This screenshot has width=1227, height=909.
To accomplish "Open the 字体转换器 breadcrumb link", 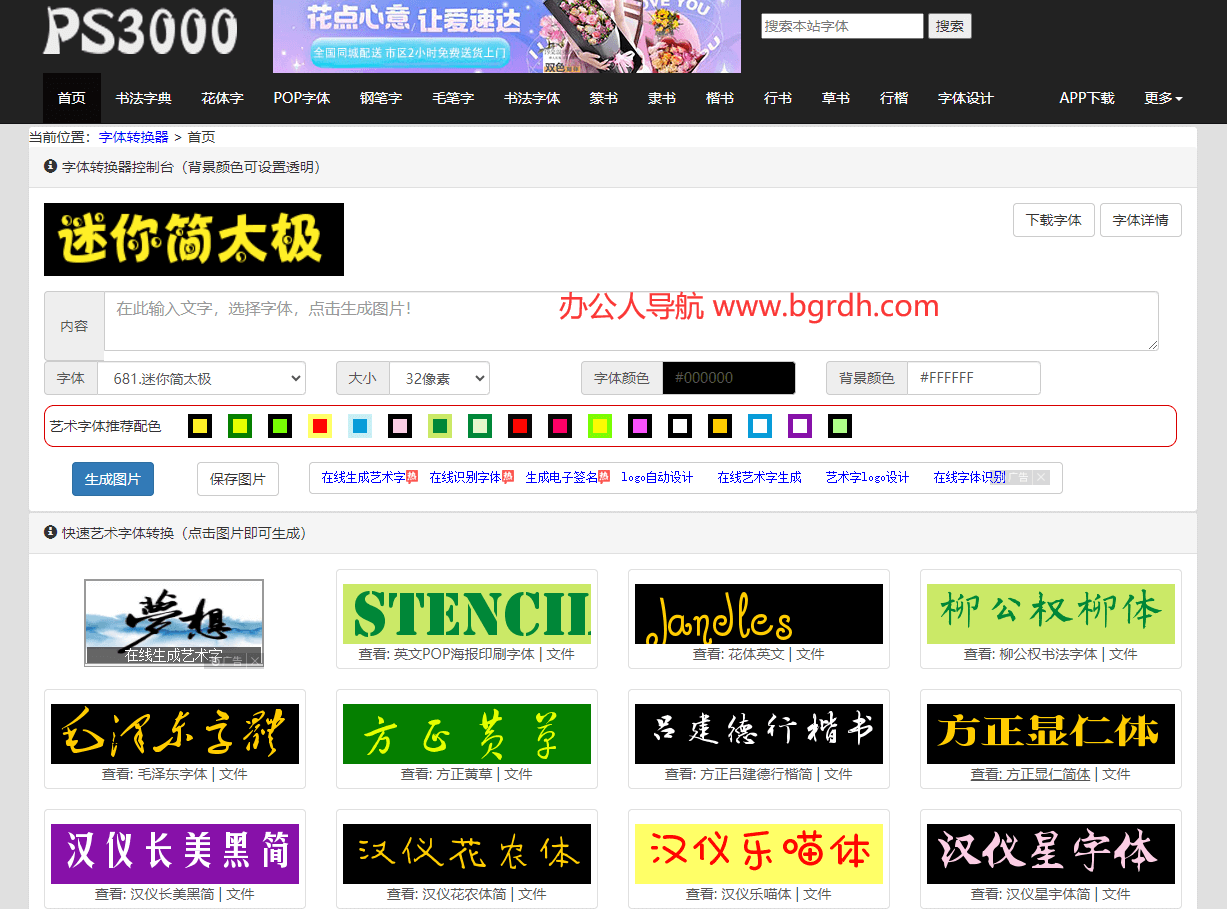I will (133, 137).
